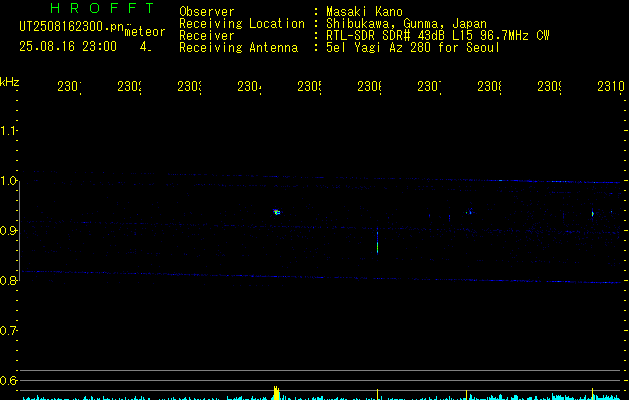Click the vertical meteor echo at 2306
629x400 pixels.
(x=377, y=241)
